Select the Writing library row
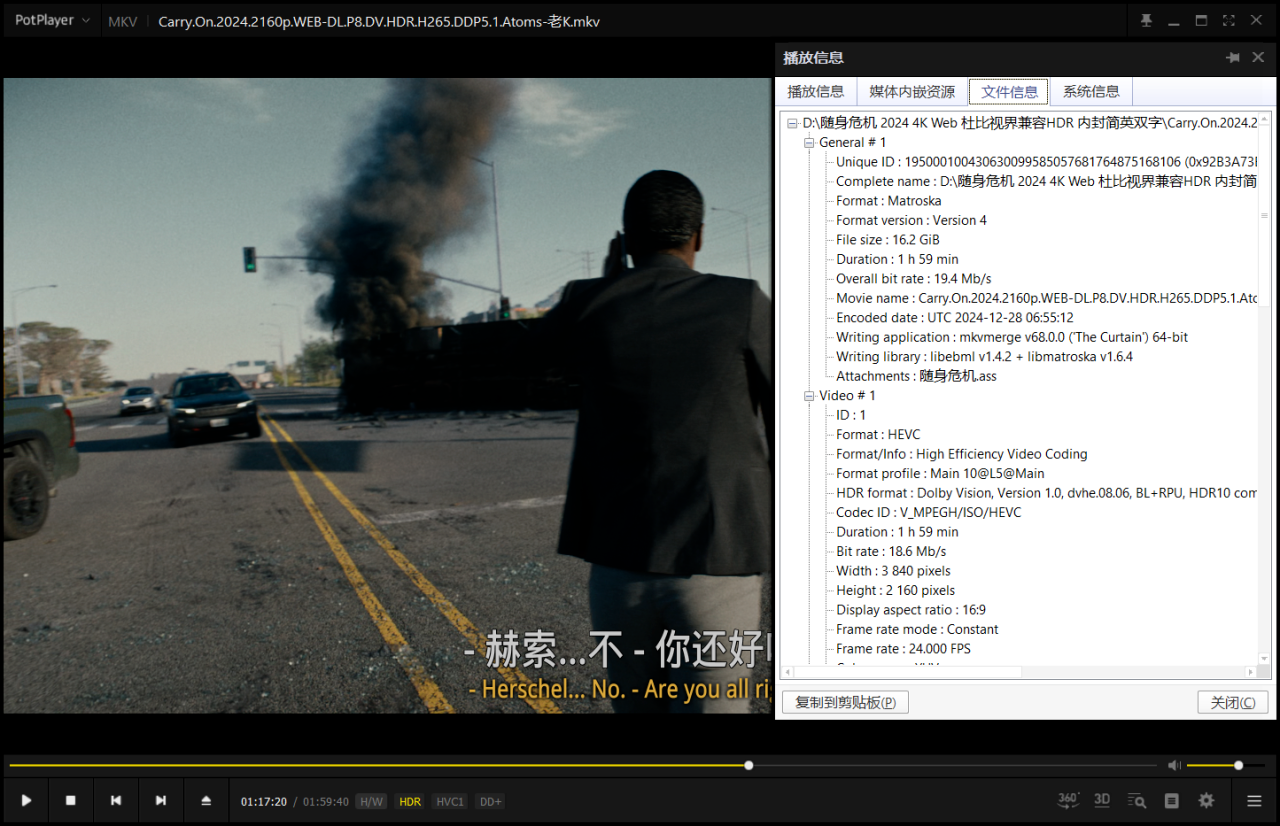 point(984,357)
